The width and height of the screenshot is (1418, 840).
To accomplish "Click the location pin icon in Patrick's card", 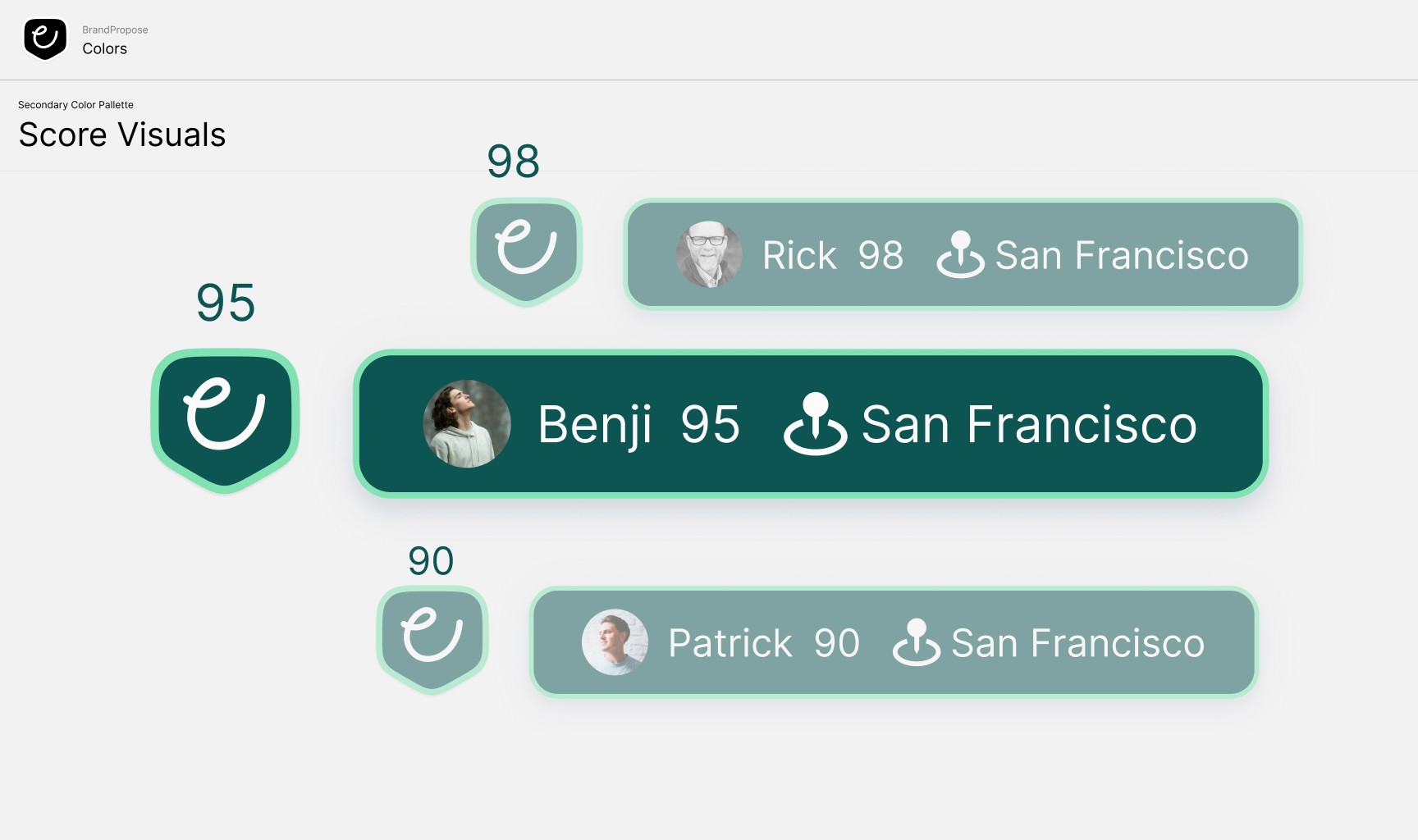I will [x=917, y=642].
